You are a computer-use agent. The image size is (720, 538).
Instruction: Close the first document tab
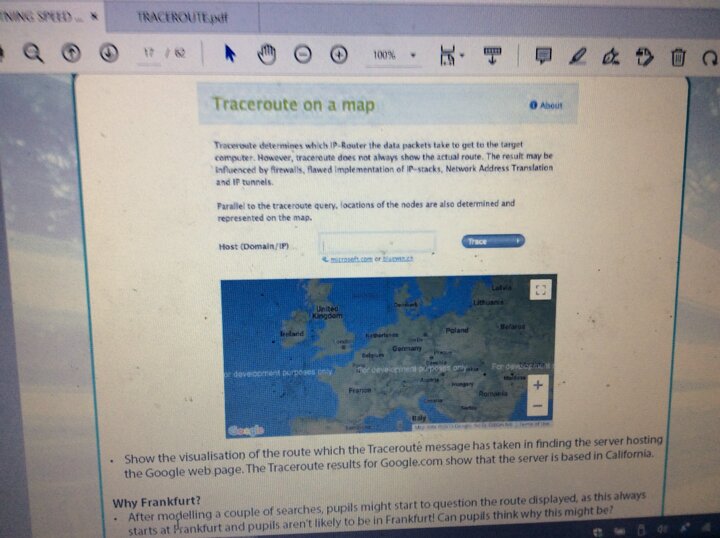click(x=94, y=17)
